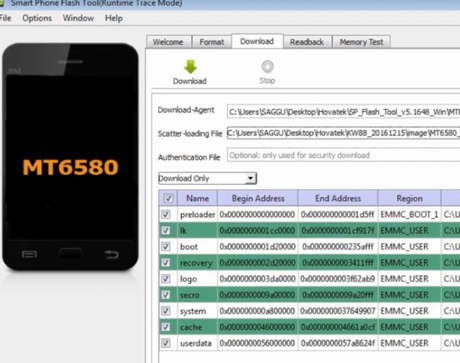Open the Options menu
The image size is (460, 363).
coord(37,18)
